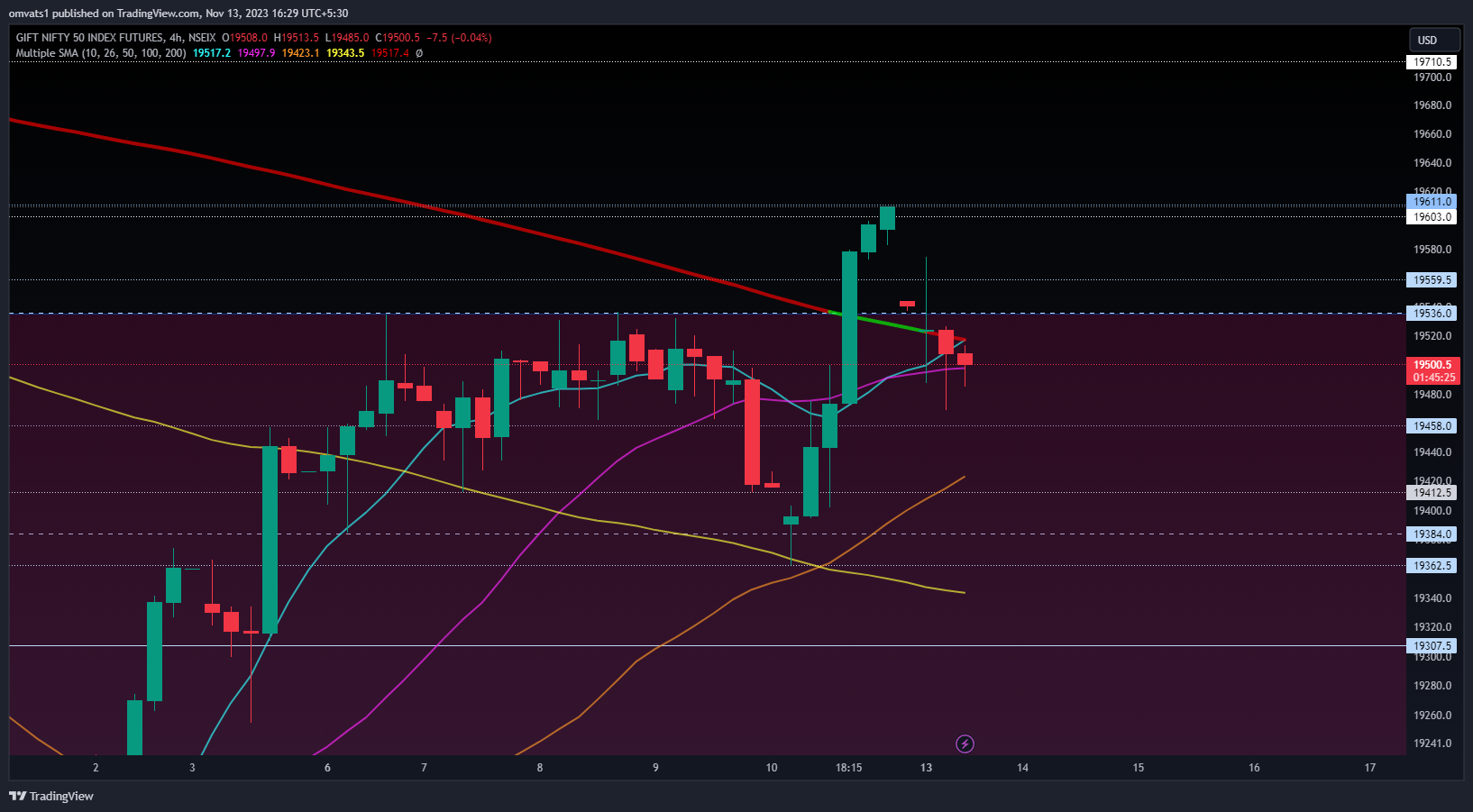Viewport: 1473px width, 812px height.
Task: Click the 19536.0 price level label
Action: pyautogui.click(x=1432, y=314)
